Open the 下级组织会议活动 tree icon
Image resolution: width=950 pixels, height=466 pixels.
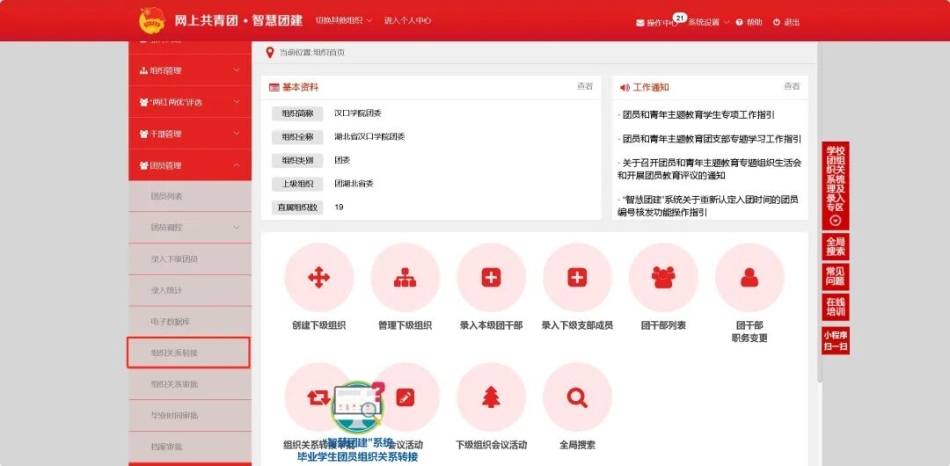491,397
